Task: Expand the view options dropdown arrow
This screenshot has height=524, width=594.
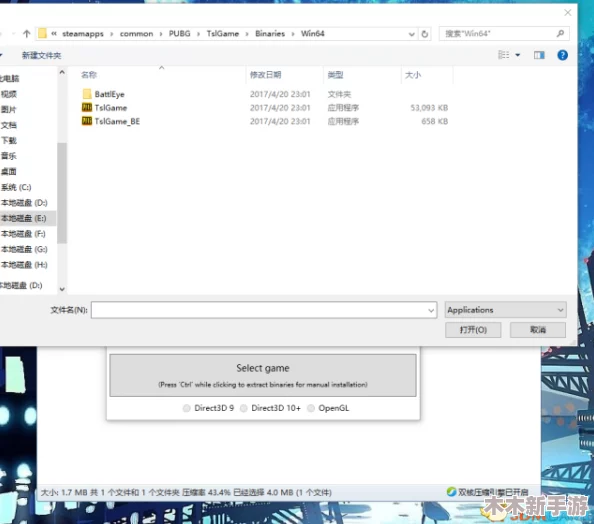Action: coord(517,55)
